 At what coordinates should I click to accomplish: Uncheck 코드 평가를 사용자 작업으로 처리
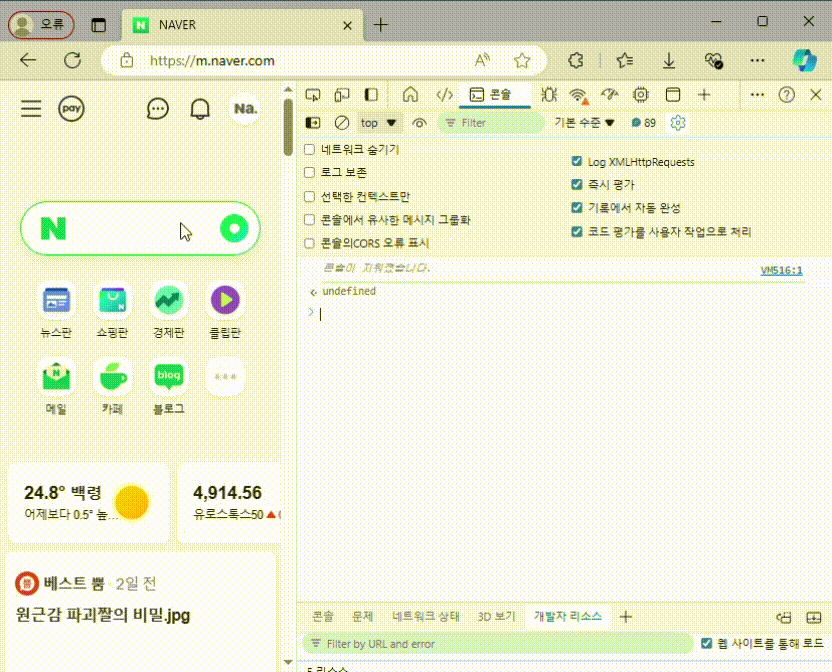point(577,231)
